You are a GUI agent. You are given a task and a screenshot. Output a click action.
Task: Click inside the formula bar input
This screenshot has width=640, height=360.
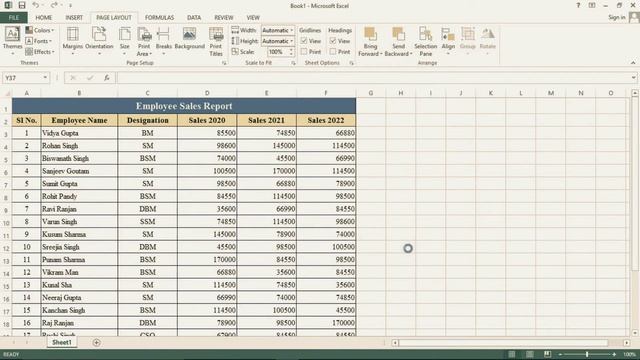(373, 78)
